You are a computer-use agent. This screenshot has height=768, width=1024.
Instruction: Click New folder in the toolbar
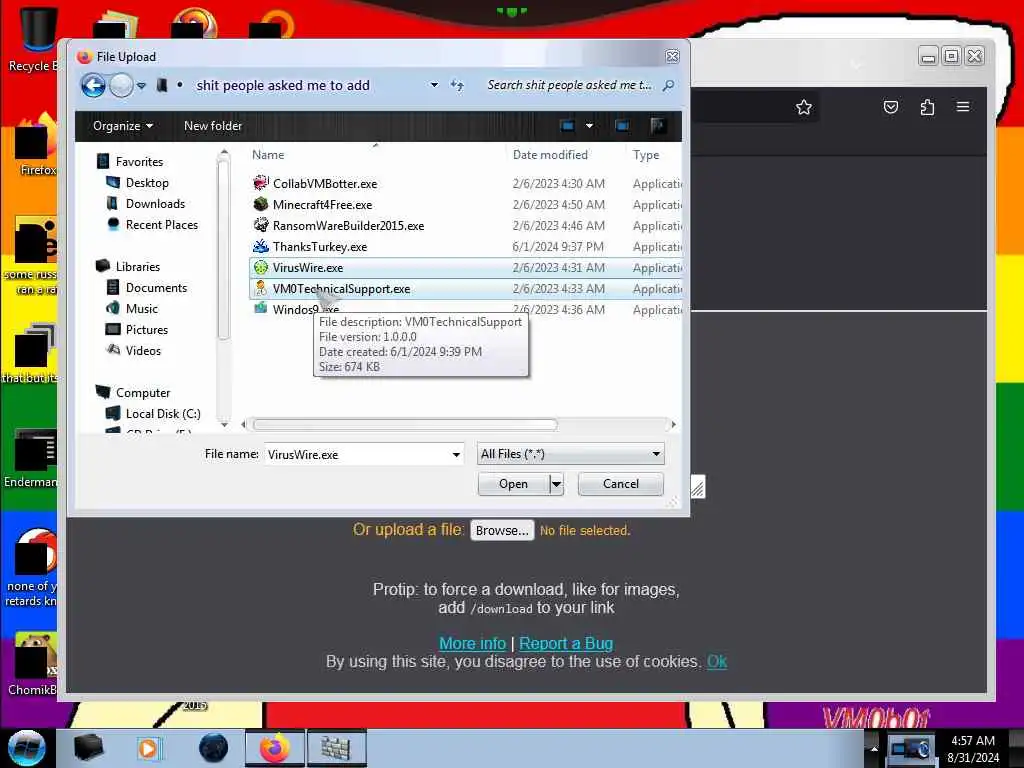tap(213, 125)
